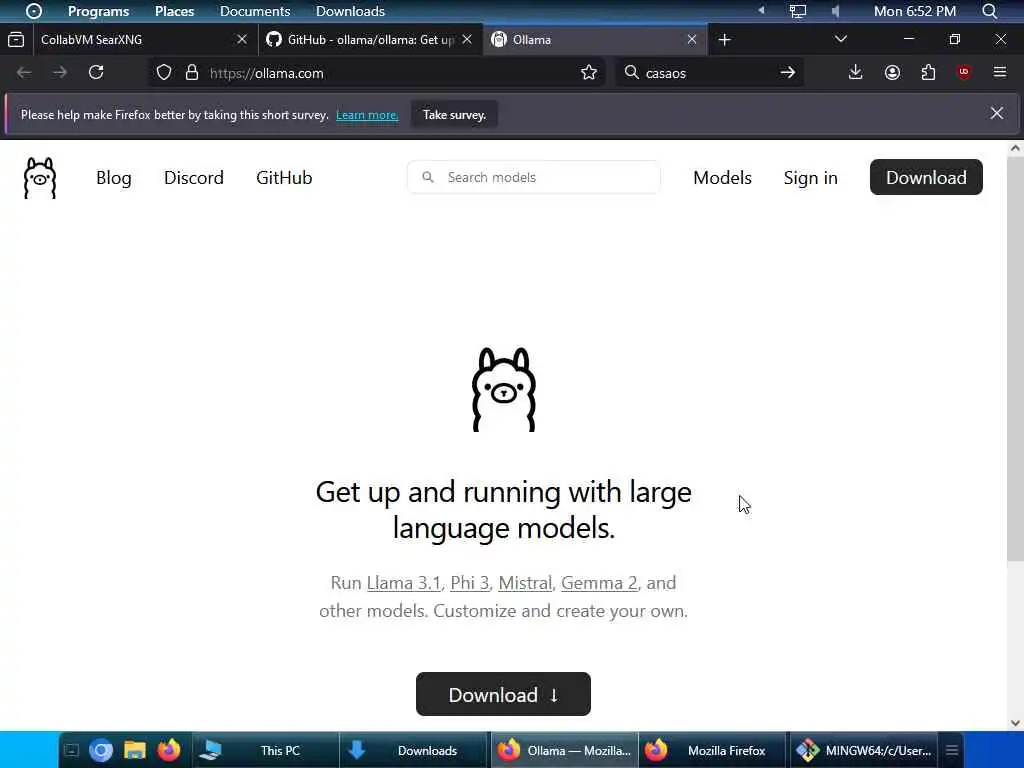Close the Ollama tab

point(692,39)
